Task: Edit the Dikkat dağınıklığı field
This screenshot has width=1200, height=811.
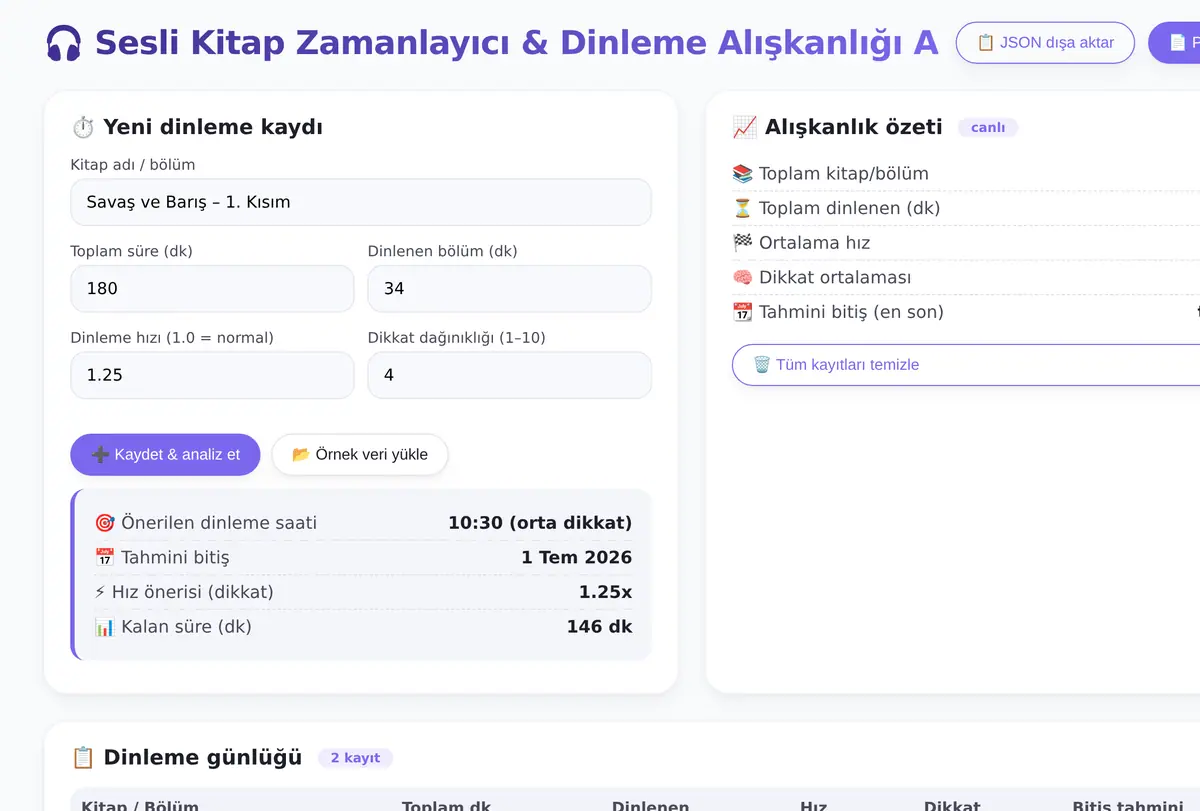Action: (x=510, y=375)
